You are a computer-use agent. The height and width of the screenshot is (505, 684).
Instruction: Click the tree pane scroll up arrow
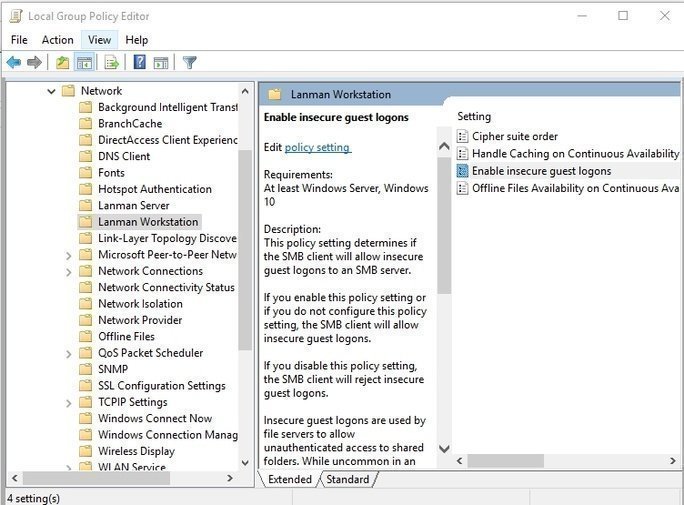click(x=245, y=91)
